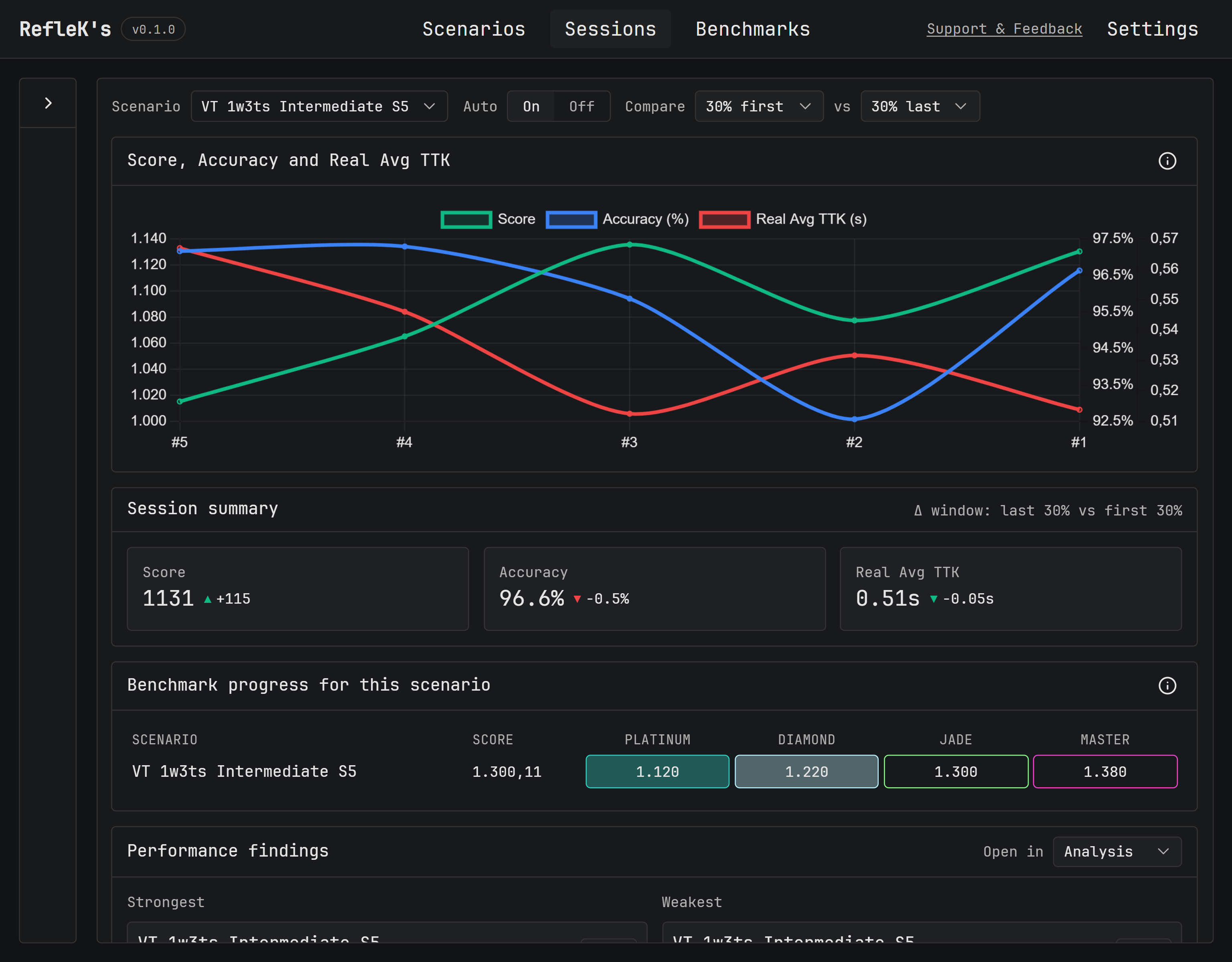The image size is (1232, 962).
Task: Open the '30% first' compare dropdown
Action: coord(758,107)
